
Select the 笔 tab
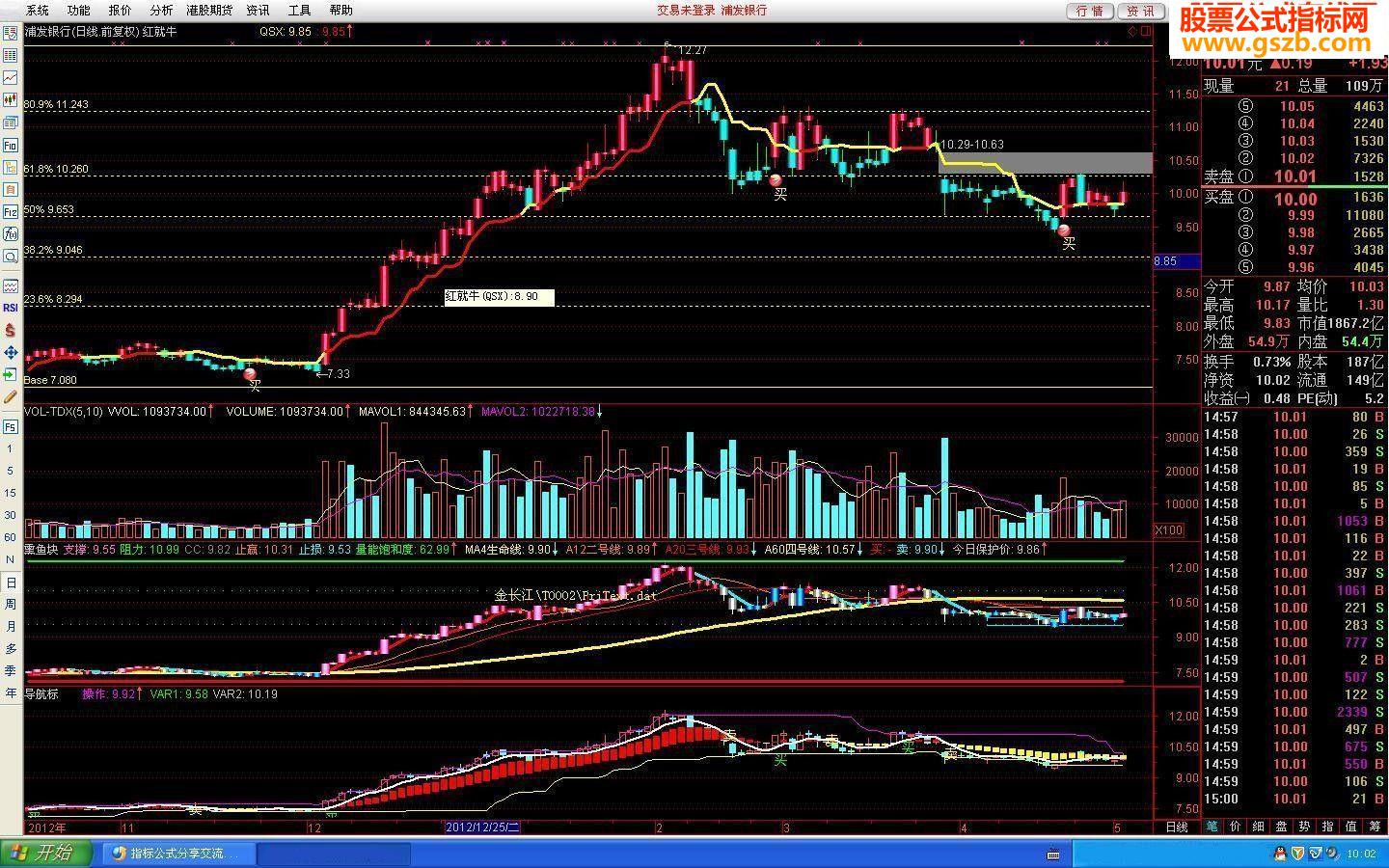point(1212,827)
